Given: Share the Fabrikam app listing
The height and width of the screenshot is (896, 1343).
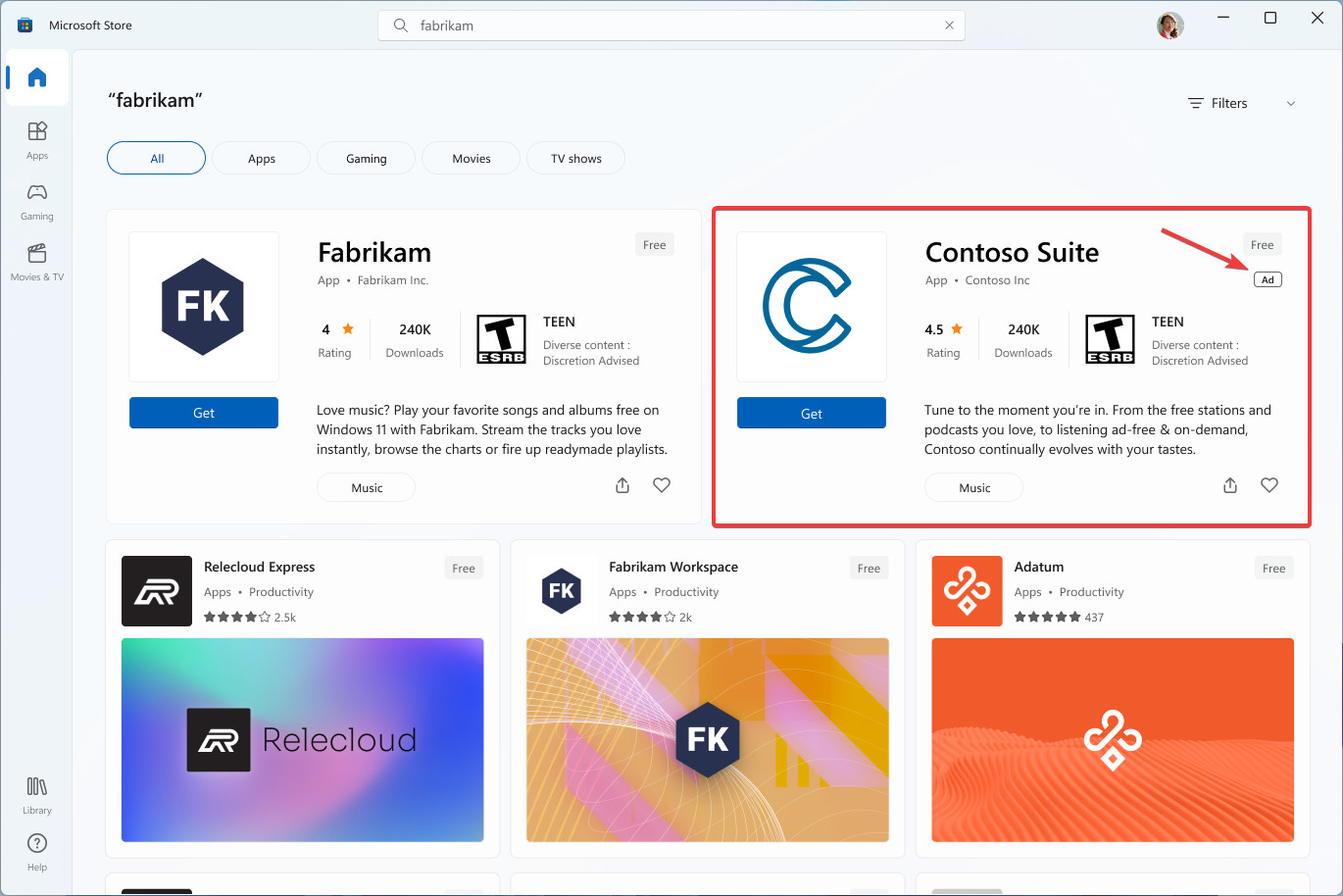Looking at the screenshot, I should (x=622, y=485).
